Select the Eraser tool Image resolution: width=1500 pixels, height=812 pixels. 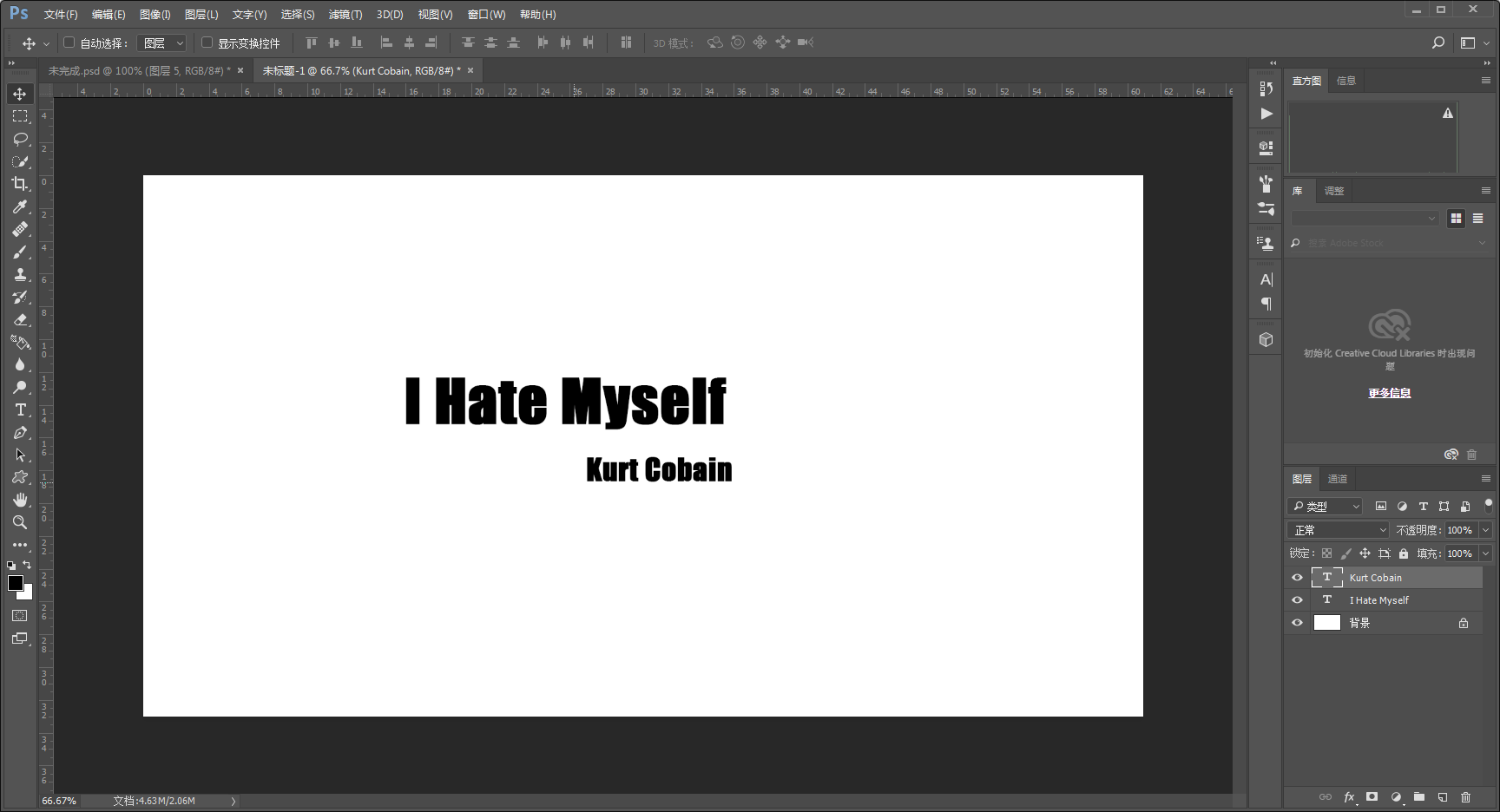coord(20,319)
